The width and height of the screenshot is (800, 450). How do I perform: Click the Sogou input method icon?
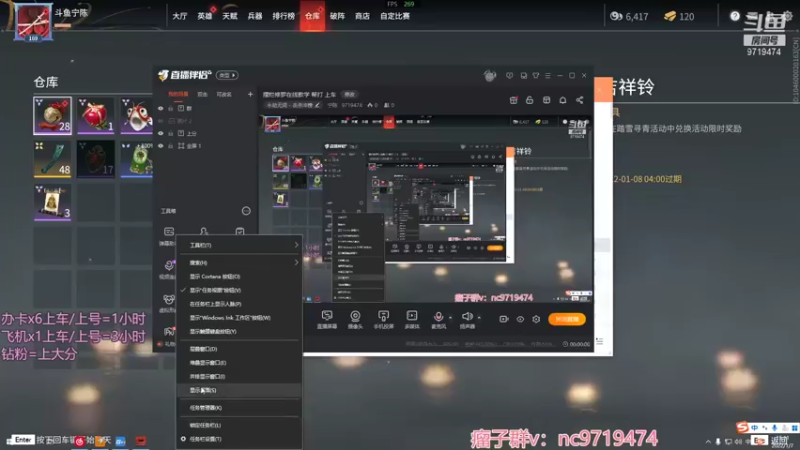click(742, 427)
